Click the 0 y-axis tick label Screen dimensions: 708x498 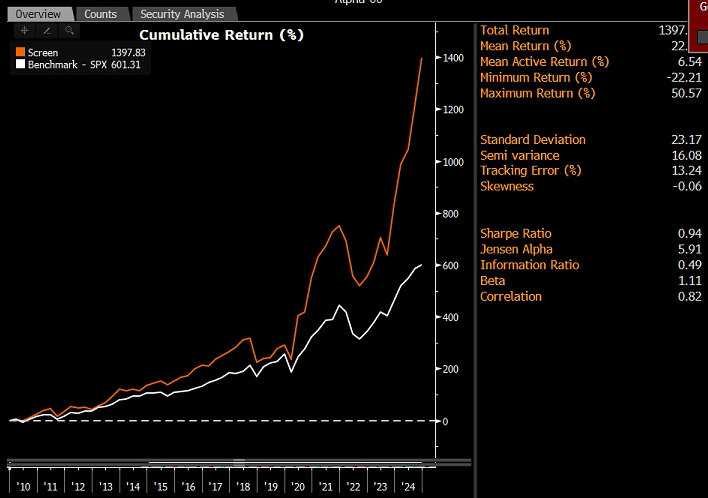pos(445,421)
